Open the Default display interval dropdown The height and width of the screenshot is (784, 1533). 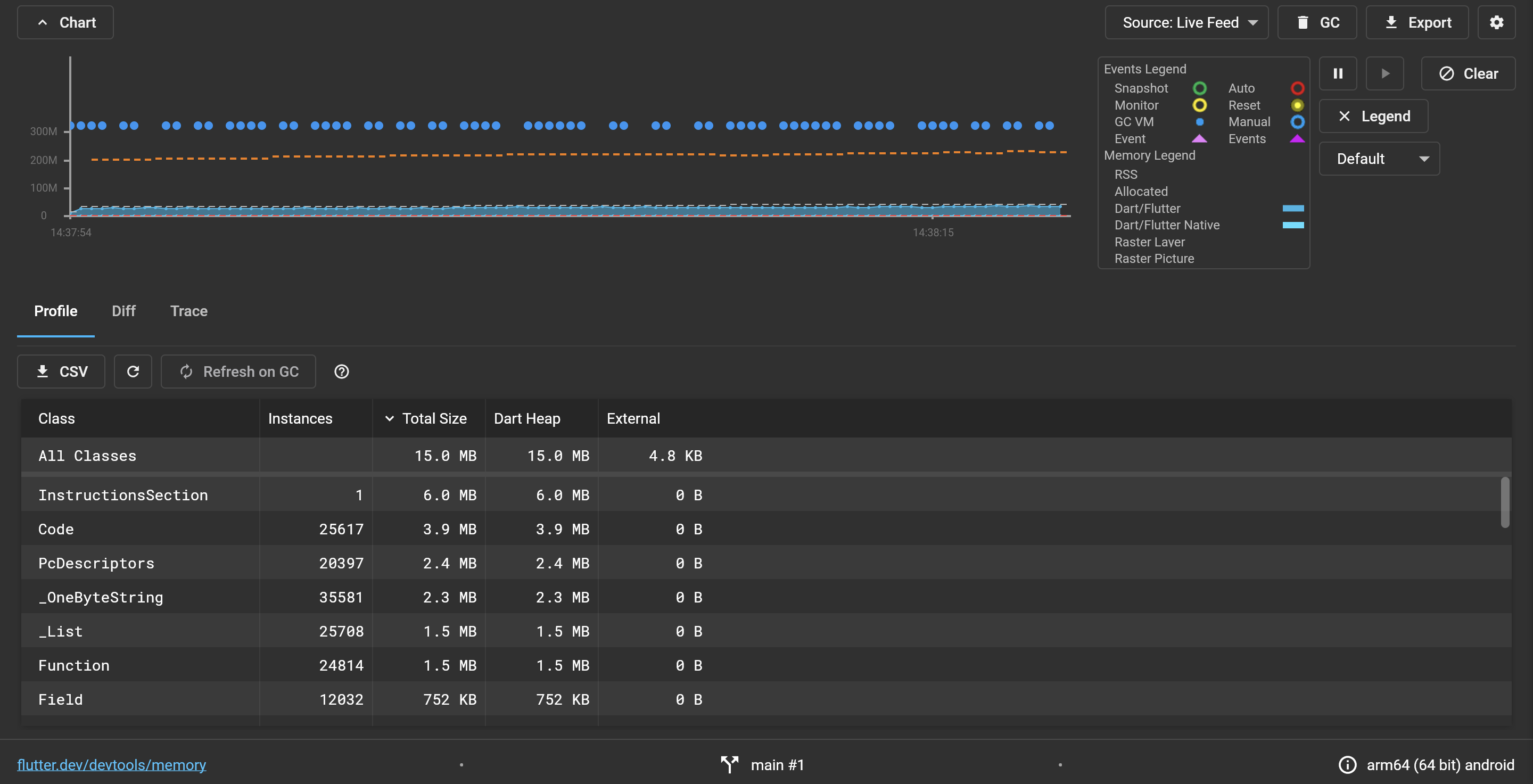click(x=1379, y=159)
